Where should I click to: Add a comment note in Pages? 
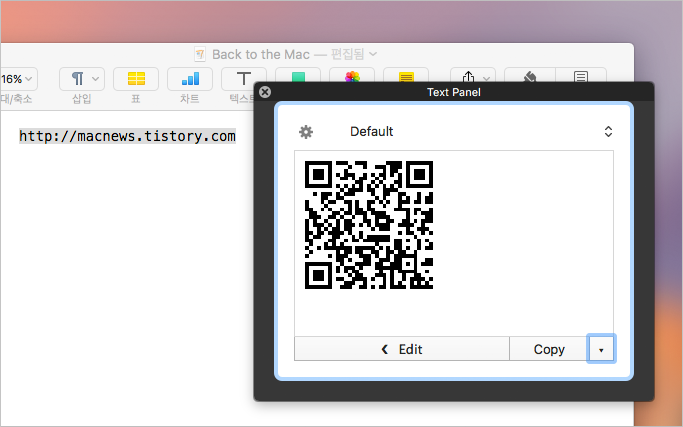point(406,76)
